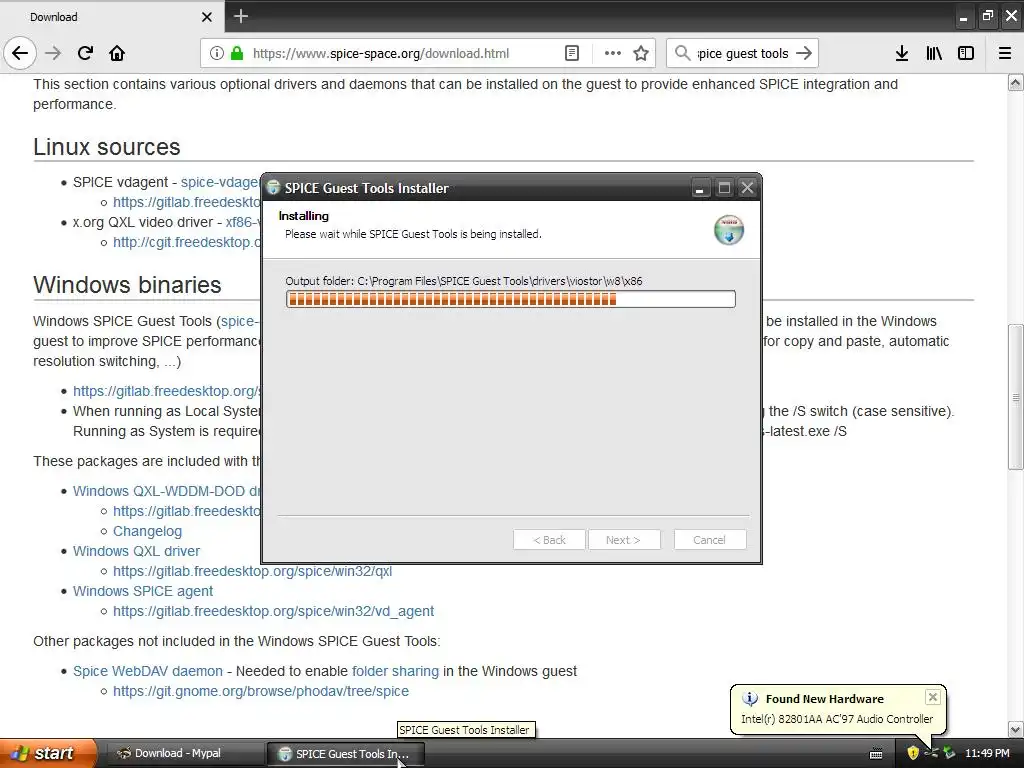Click the Windows binaries heading

127,285
